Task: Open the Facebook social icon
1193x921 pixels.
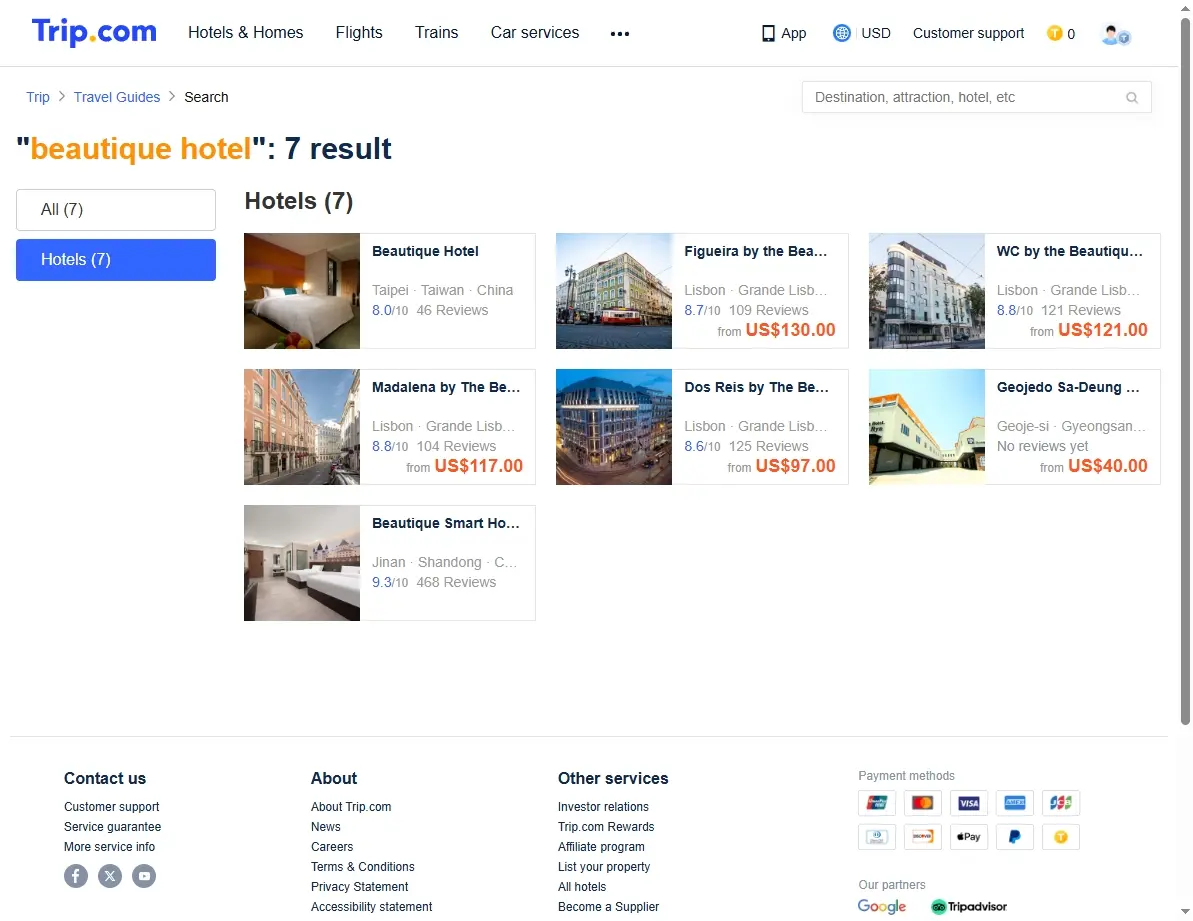Action: pos(76,876)
